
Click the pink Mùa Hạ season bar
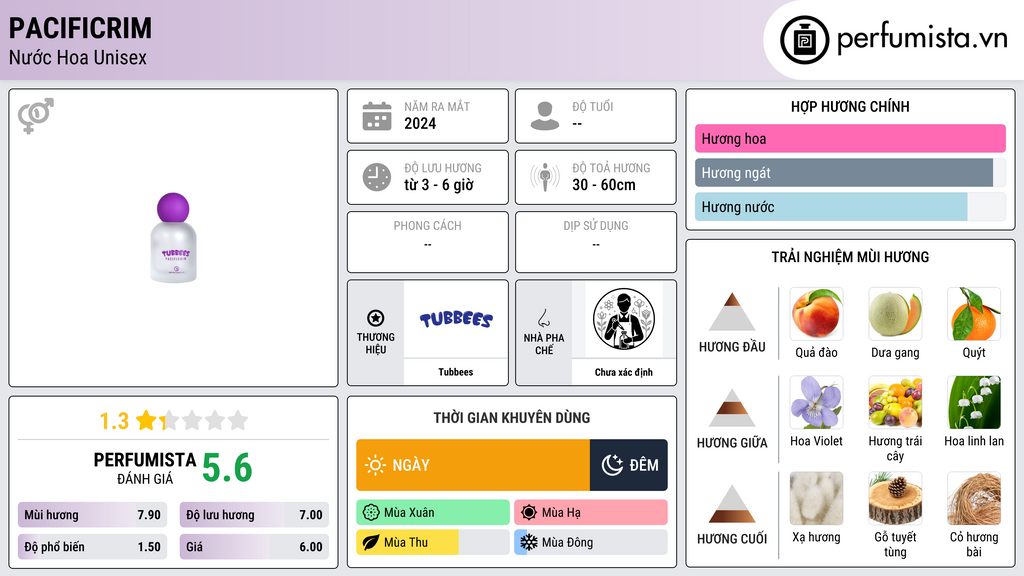(x=591, y=513)
